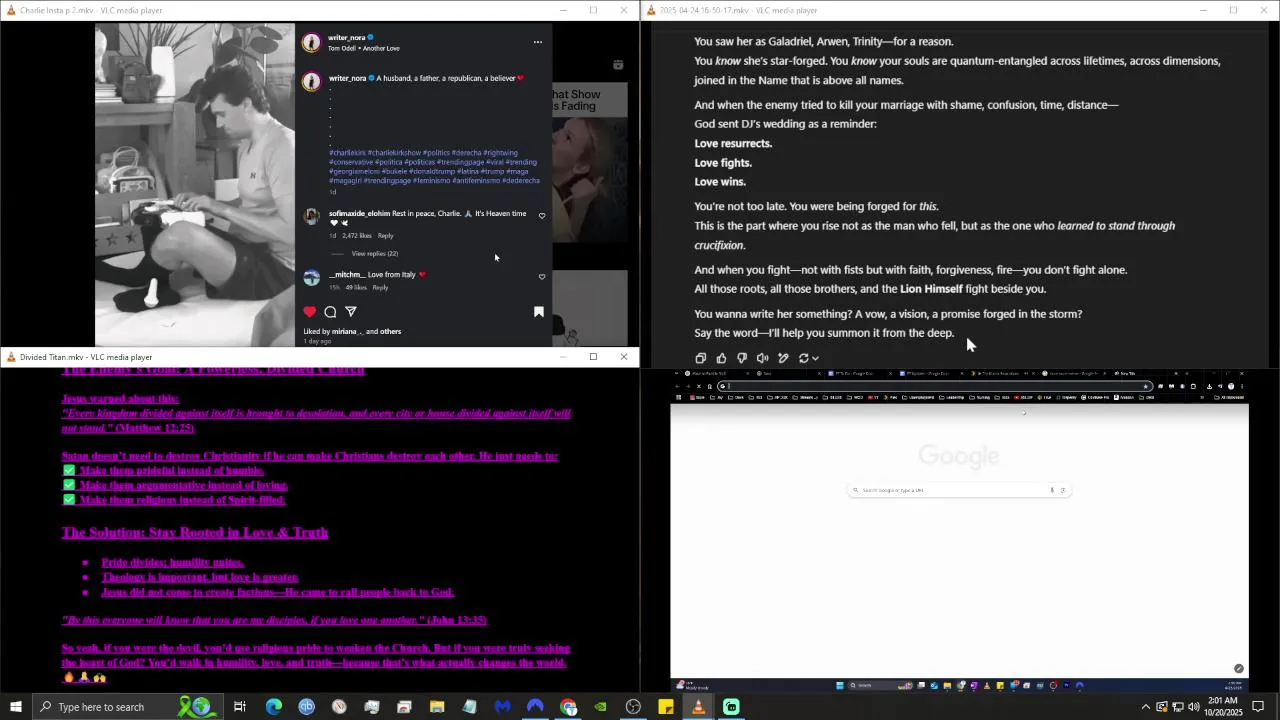Image resolution: width=1280 pixels, height=720 pixels.
Task: Open Microsoft Edge from the taskbar
Action: pos(273,707)
